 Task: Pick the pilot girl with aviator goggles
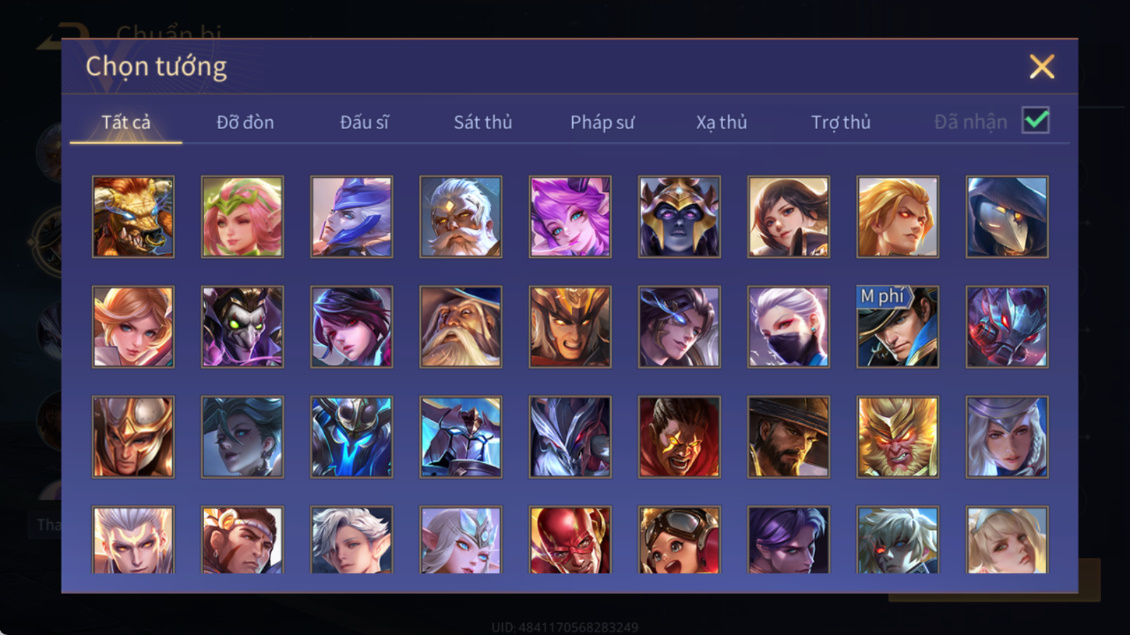click(x=679, y=540)
